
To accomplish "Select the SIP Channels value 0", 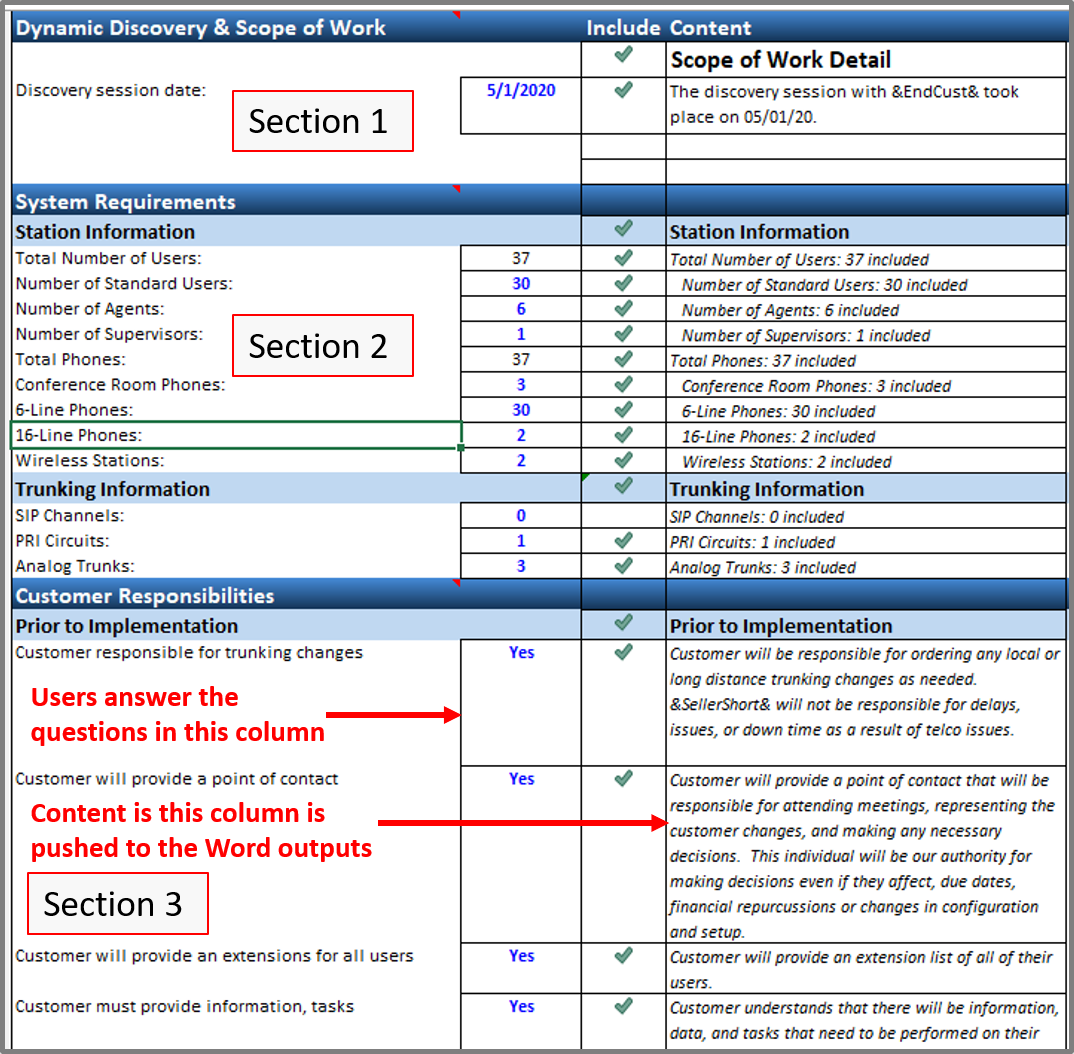I will pos(521,516).
